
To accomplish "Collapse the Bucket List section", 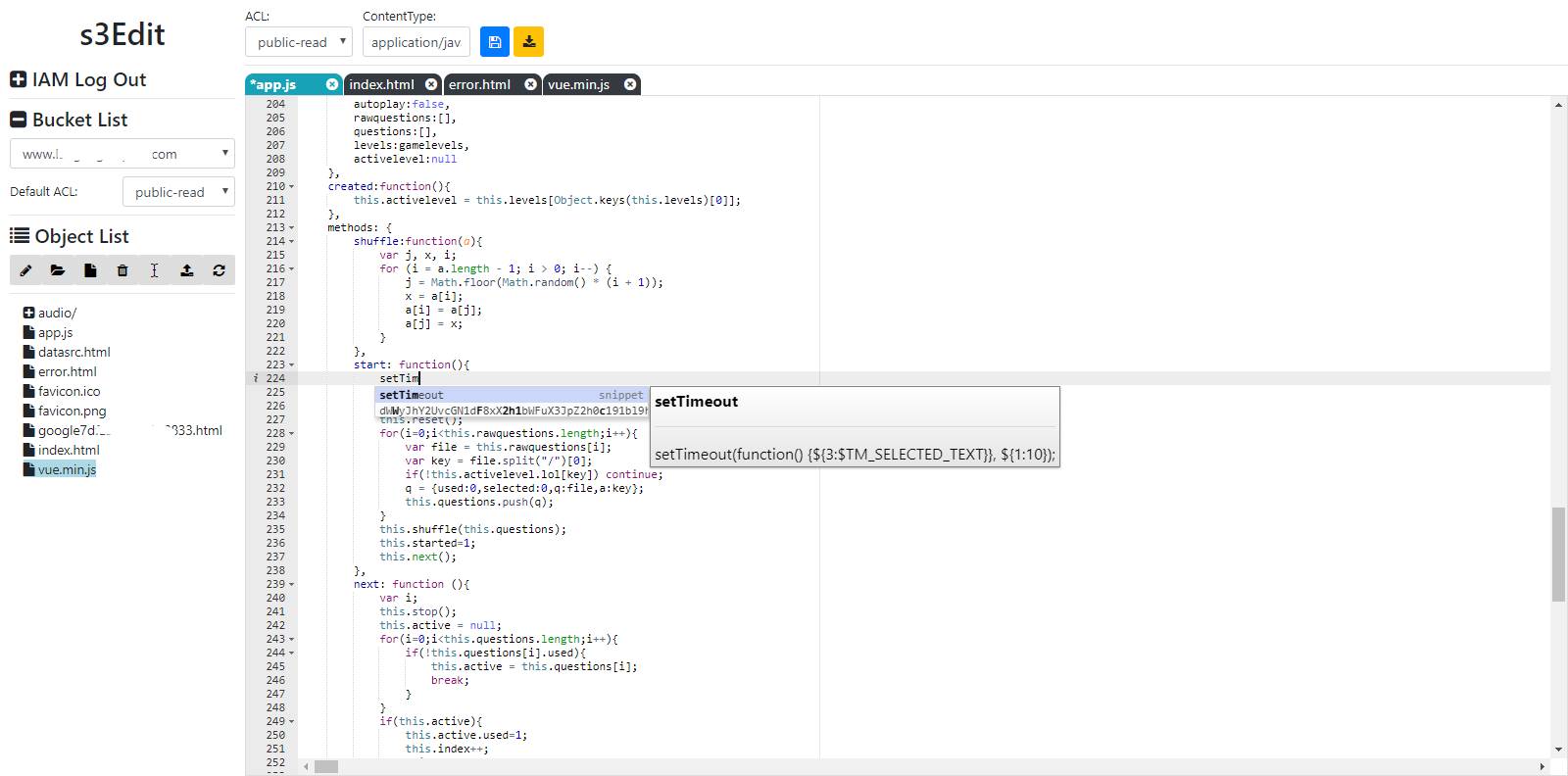I will tap(18, 120).
